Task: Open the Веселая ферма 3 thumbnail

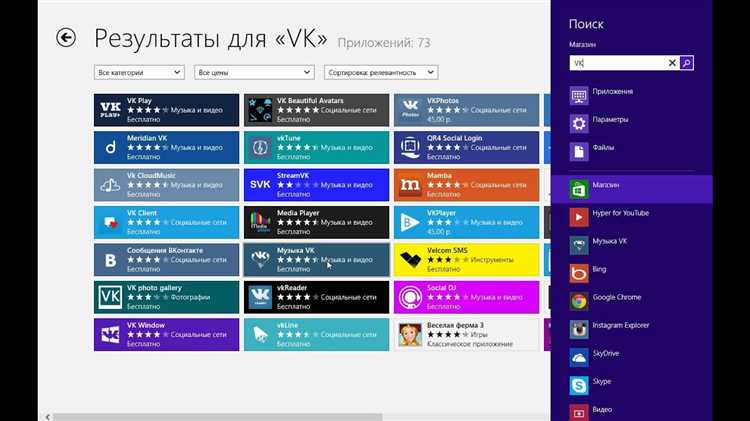Action: click(410, 334)
